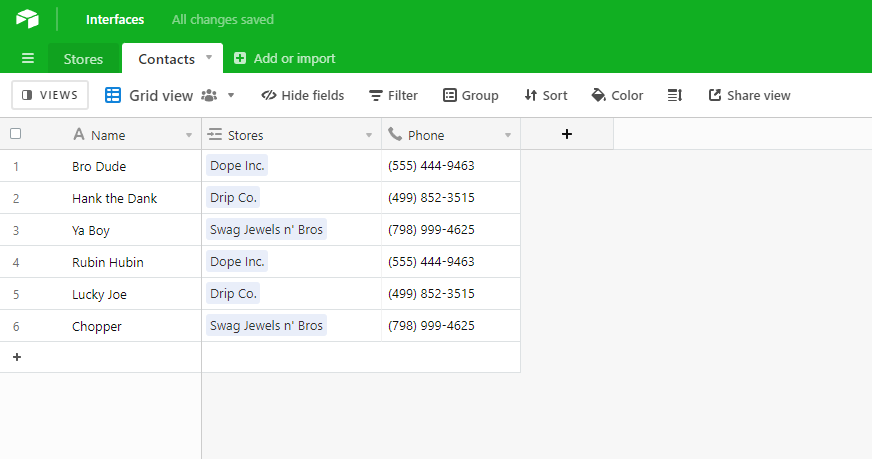Select the Contacts tab

point(166,58)
